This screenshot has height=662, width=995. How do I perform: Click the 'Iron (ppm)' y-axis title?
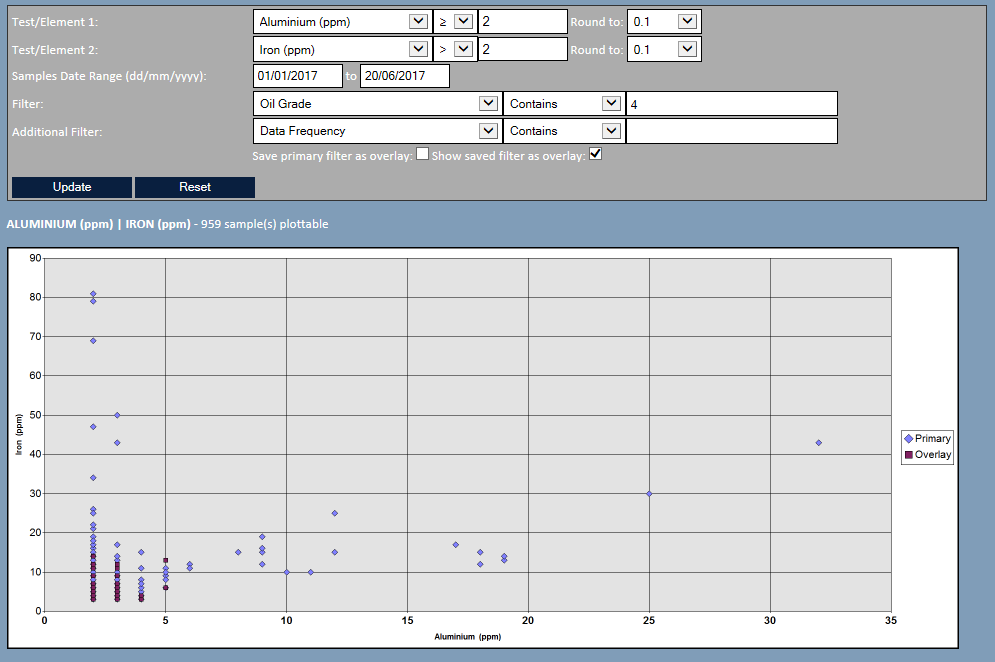click(19, 434)
